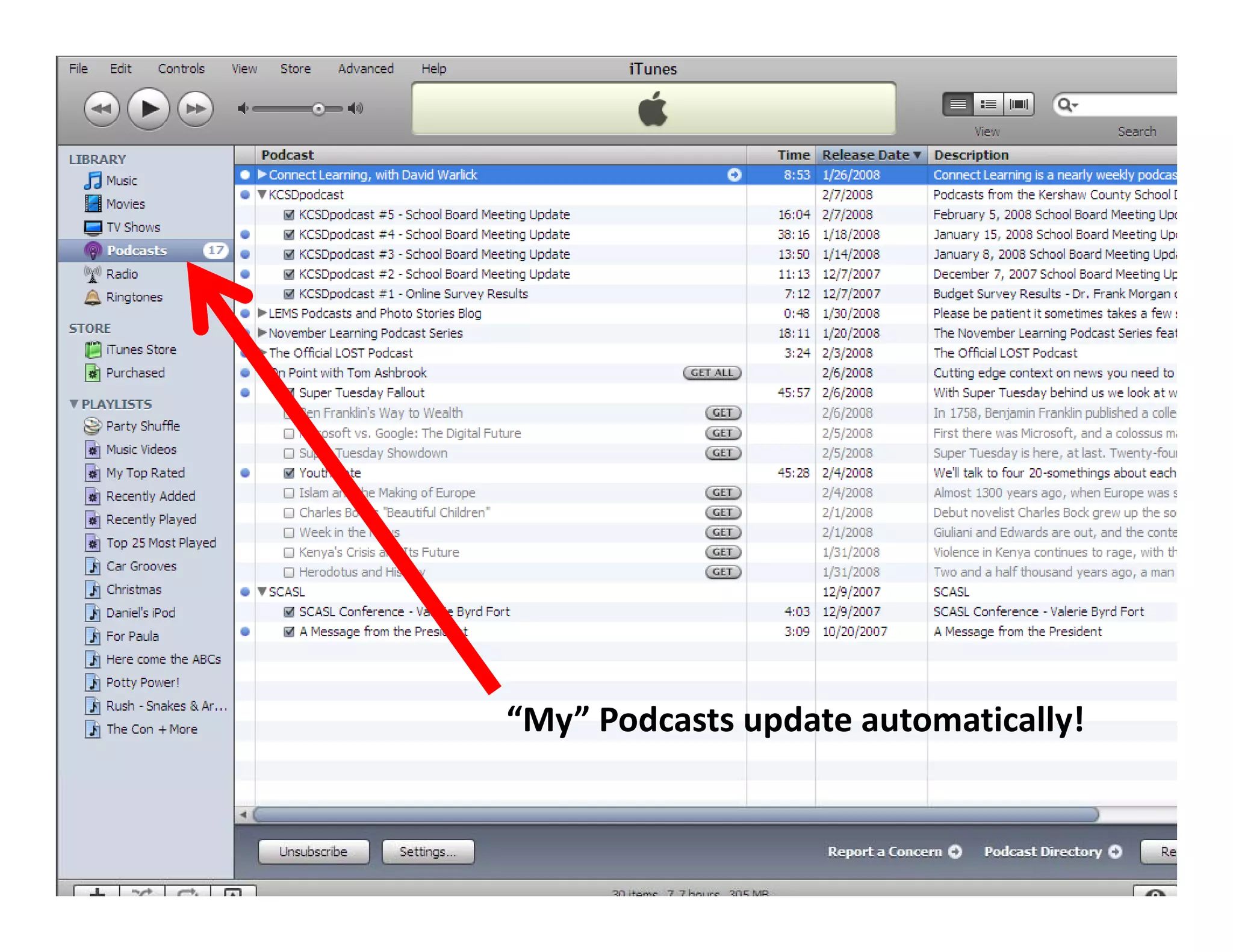
Task: Open the Advanced menu
Action: click(x=365, y=69)
